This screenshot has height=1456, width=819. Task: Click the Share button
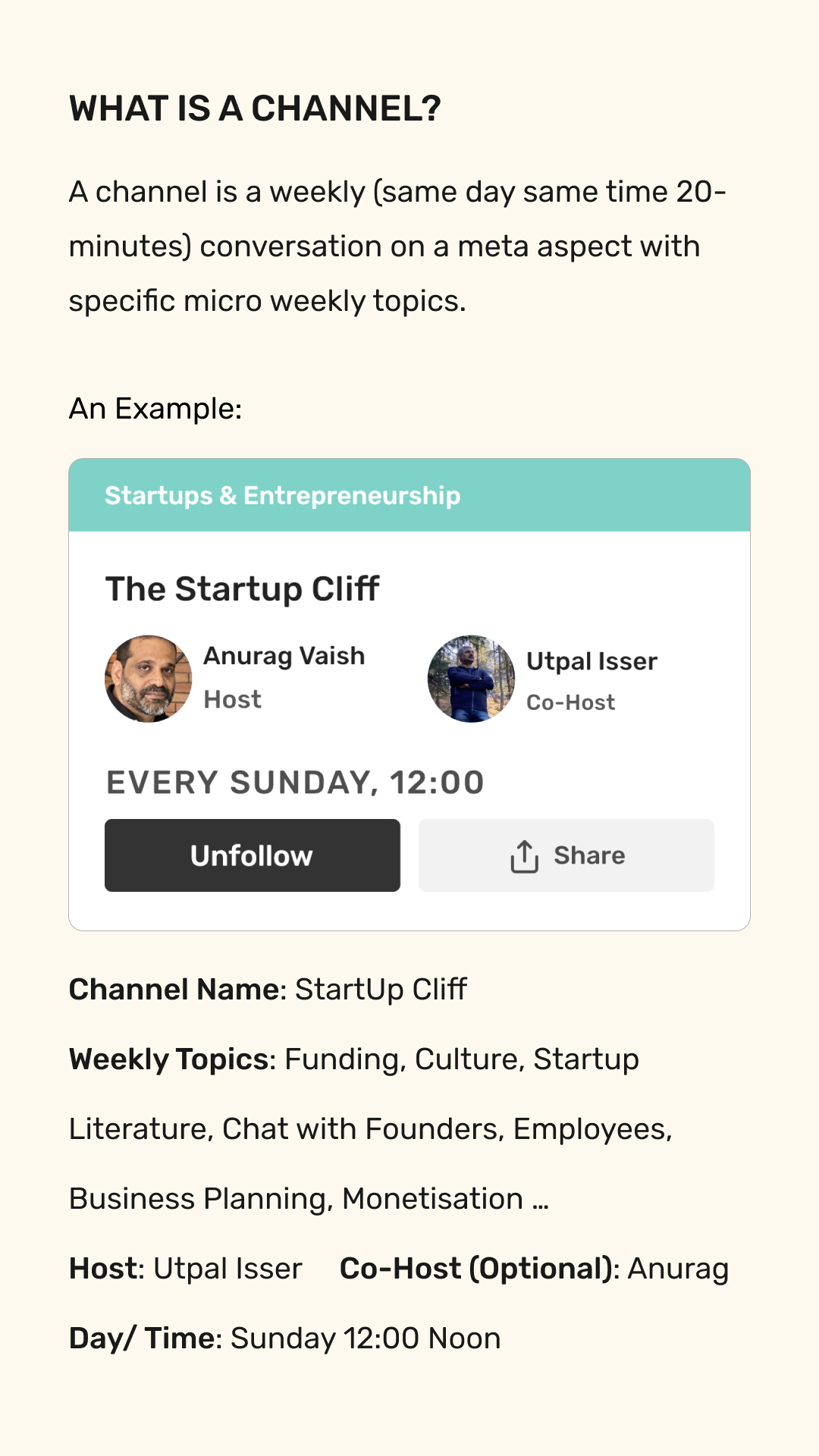coord(566,855)
